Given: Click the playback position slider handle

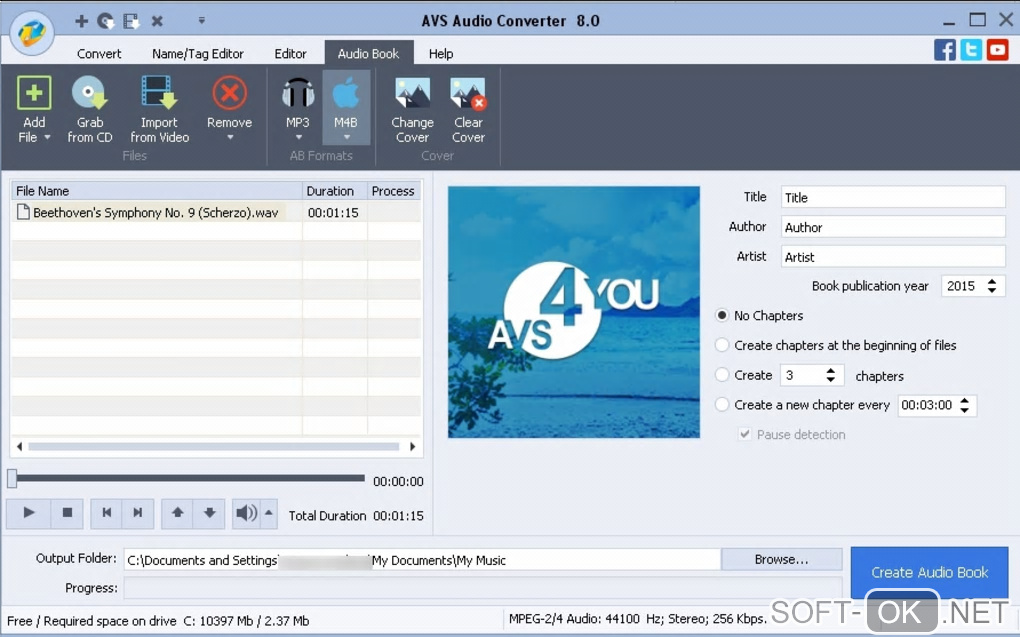Looking at the screenshot, I should tap(12, 478).
